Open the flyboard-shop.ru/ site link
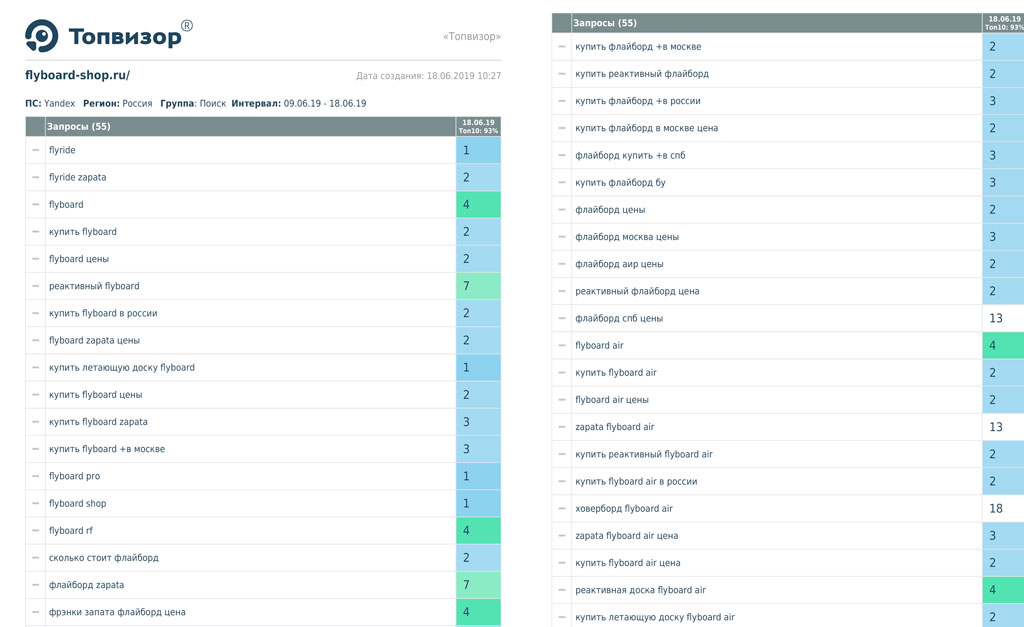 77,75
